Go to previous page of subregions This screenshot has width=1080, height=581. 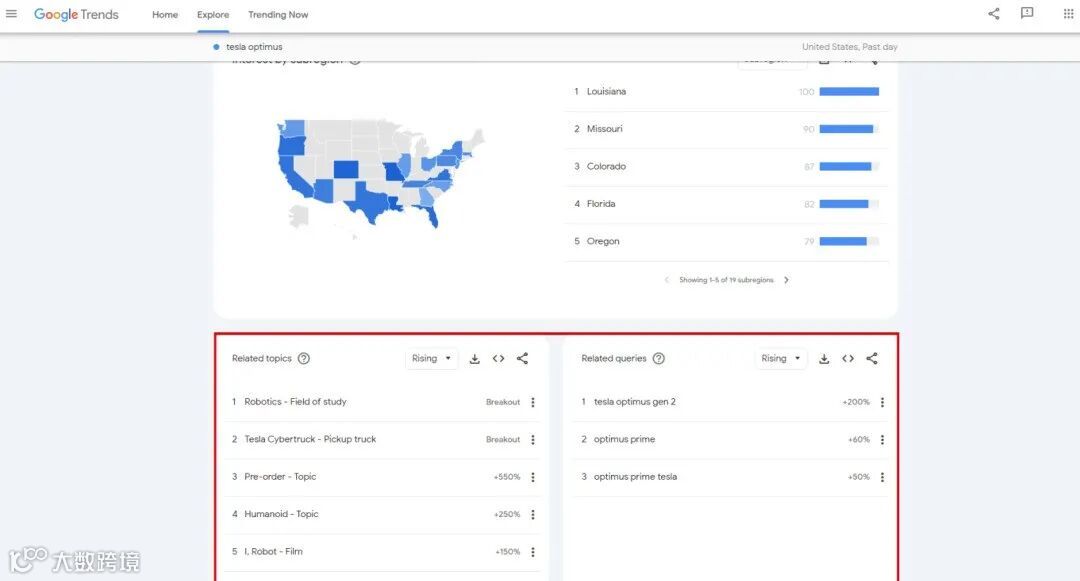[x=666, y=280]
